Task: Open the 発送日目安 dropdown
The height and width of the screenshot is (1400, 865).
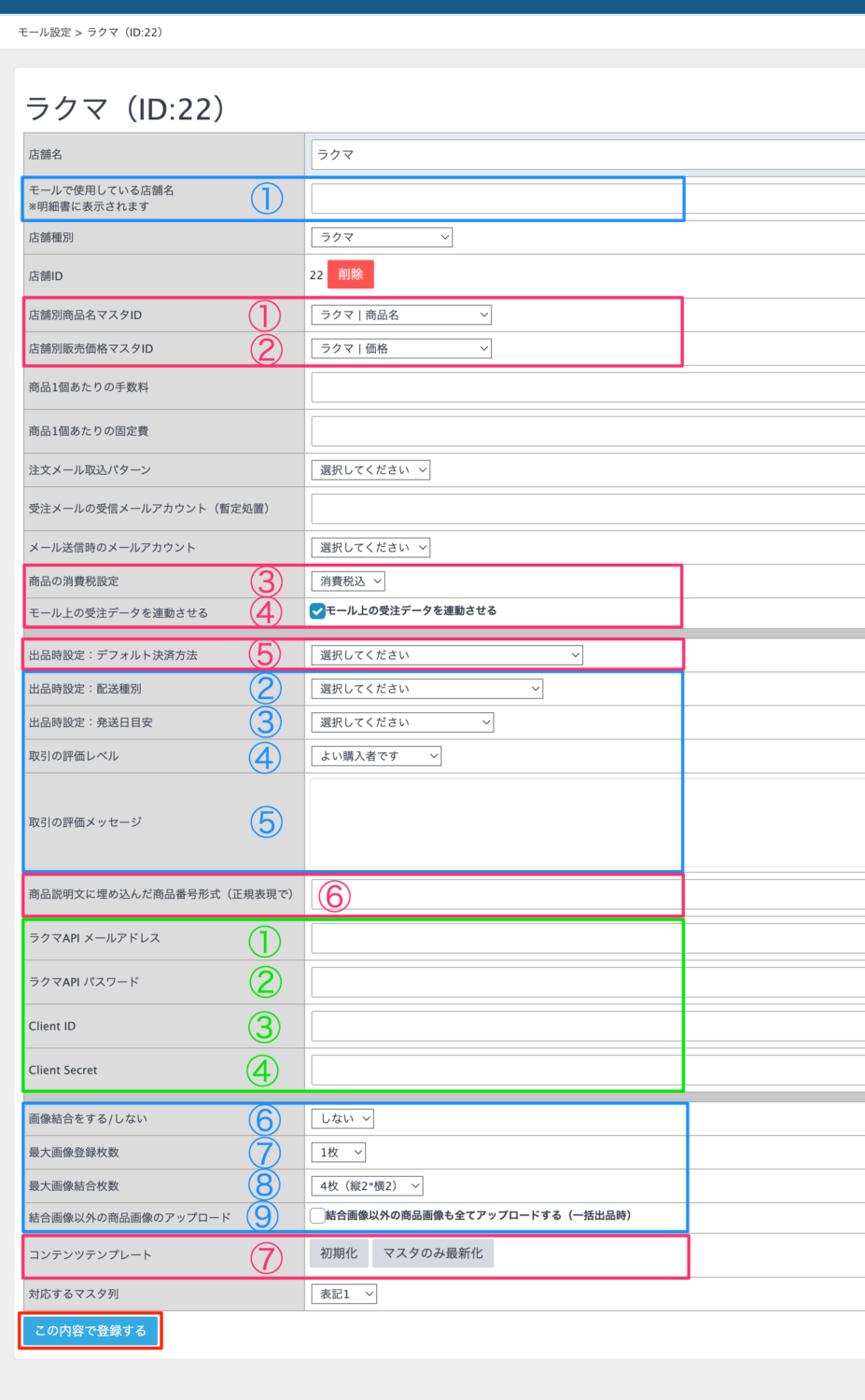Action: click(402, 722)
